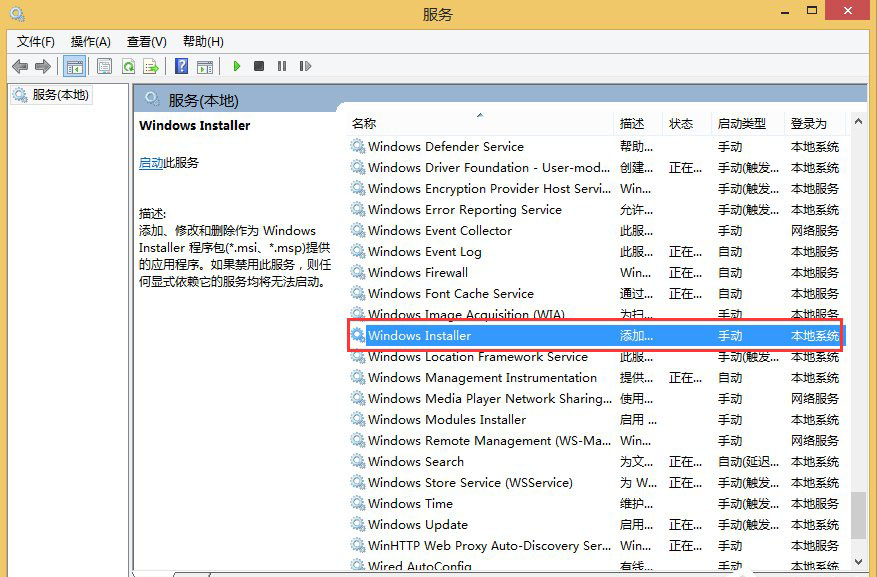
Task: Click the gear icon beside Windows Update
Action: (357, 524)
